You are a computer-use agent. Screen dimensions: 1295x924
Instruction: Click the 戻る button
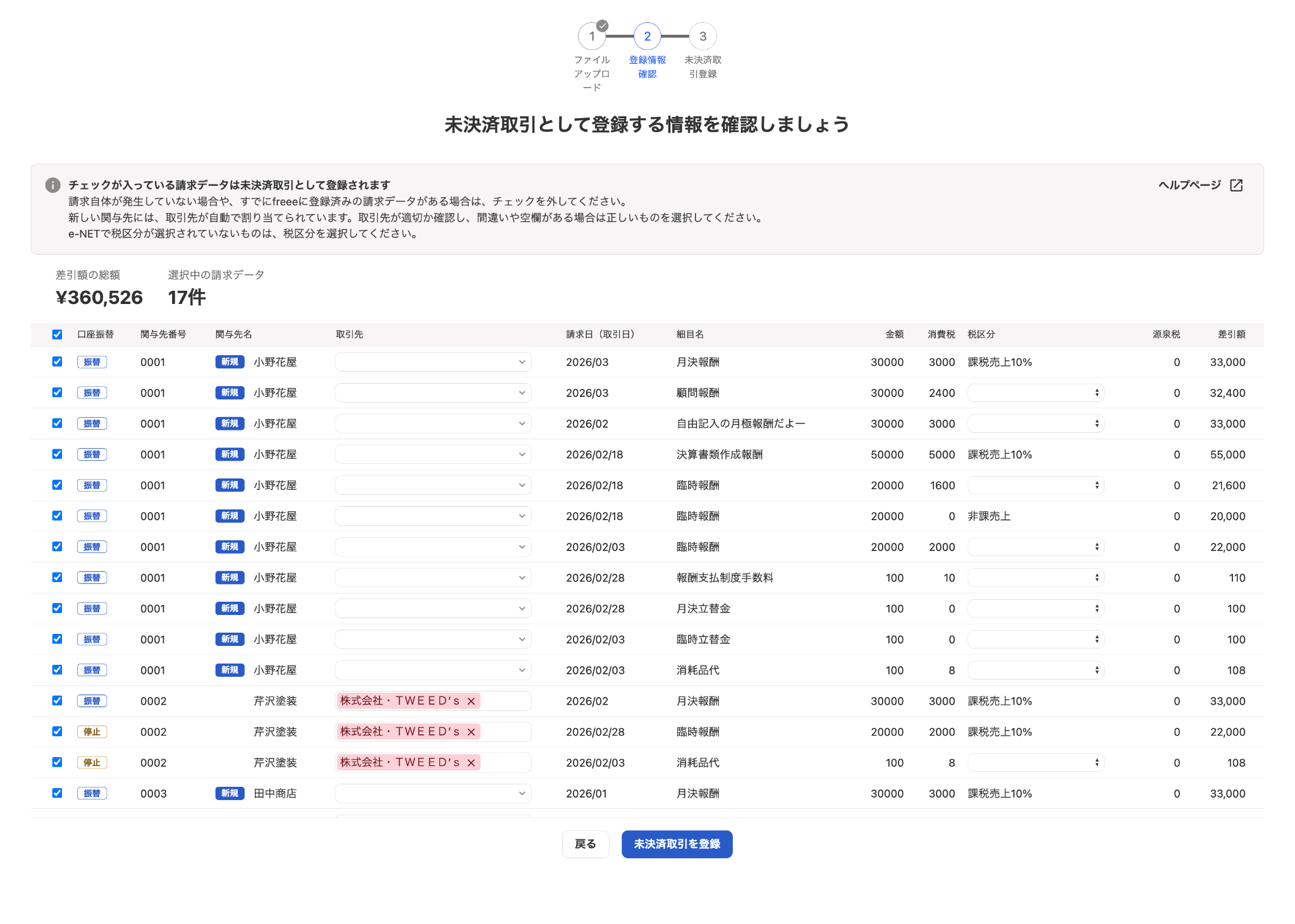coord(586,844)
